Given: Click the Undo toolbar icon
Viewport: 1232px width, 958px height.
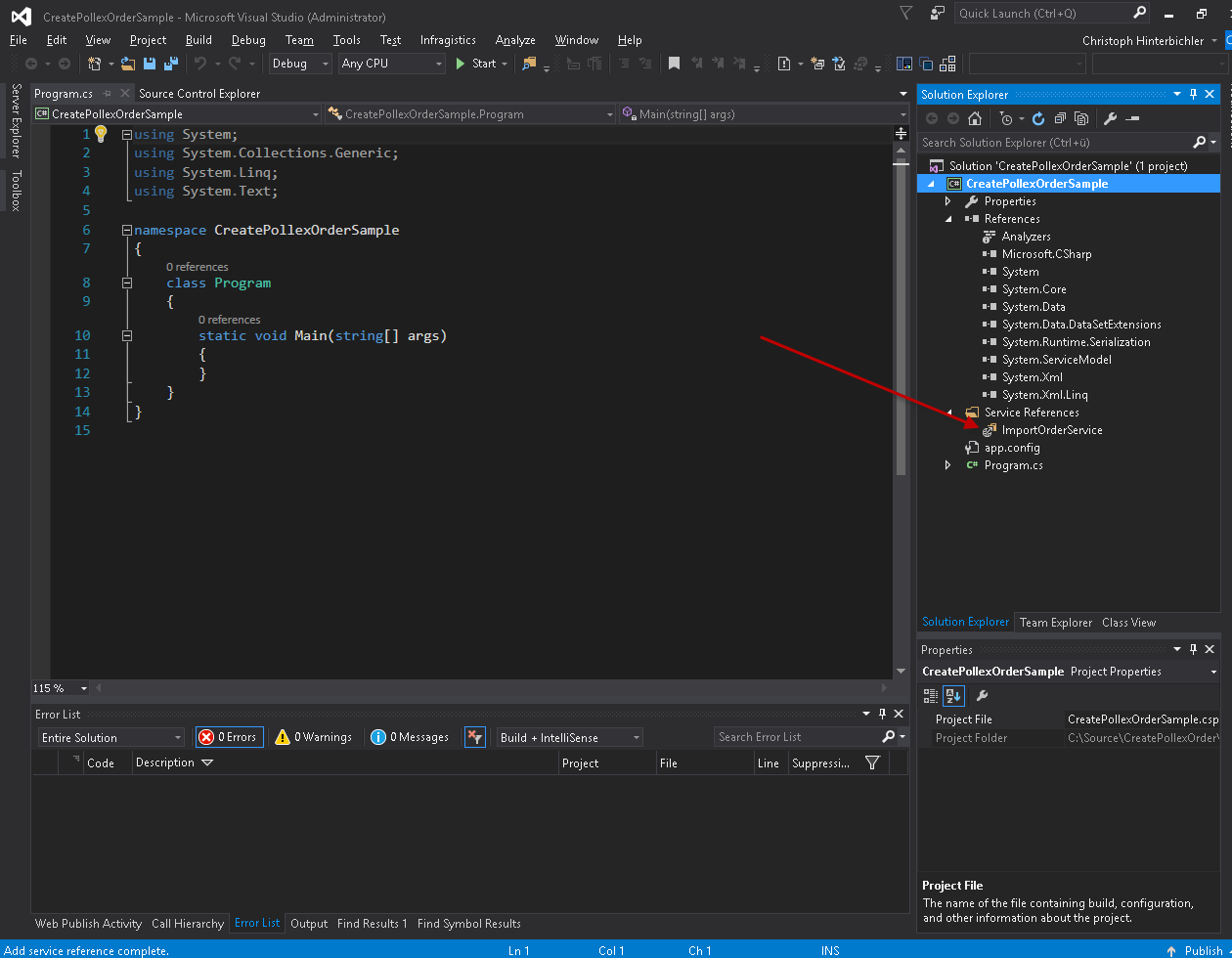Looking at the screenshot, I should tap(199, 64).
